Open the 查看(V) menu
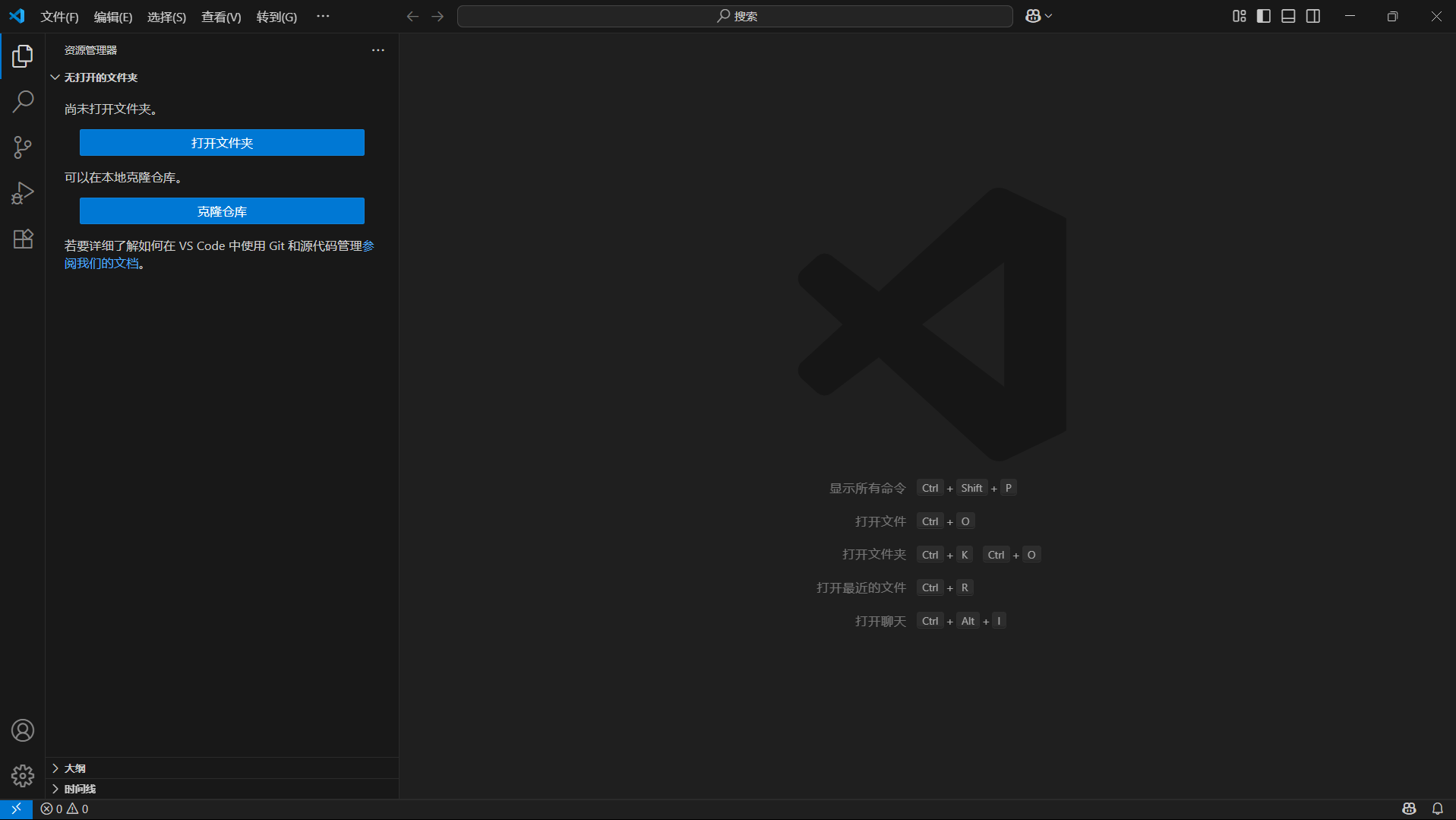Screen dimensions: 1456x820 coord(221,17)
